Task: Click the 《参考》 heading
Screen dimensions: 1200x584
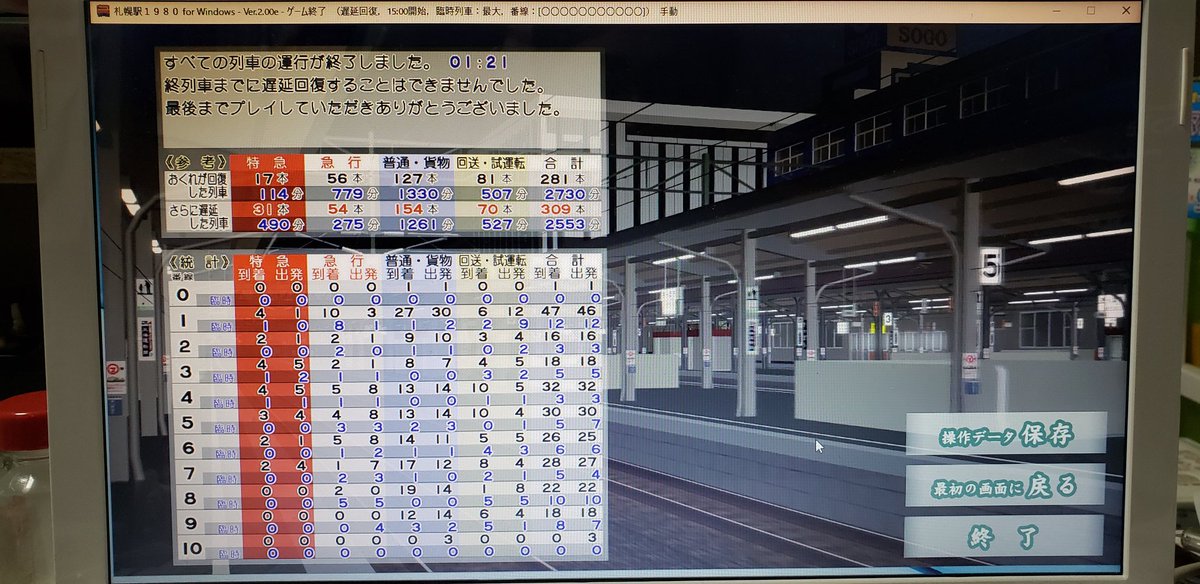Action: pos(195,162)
